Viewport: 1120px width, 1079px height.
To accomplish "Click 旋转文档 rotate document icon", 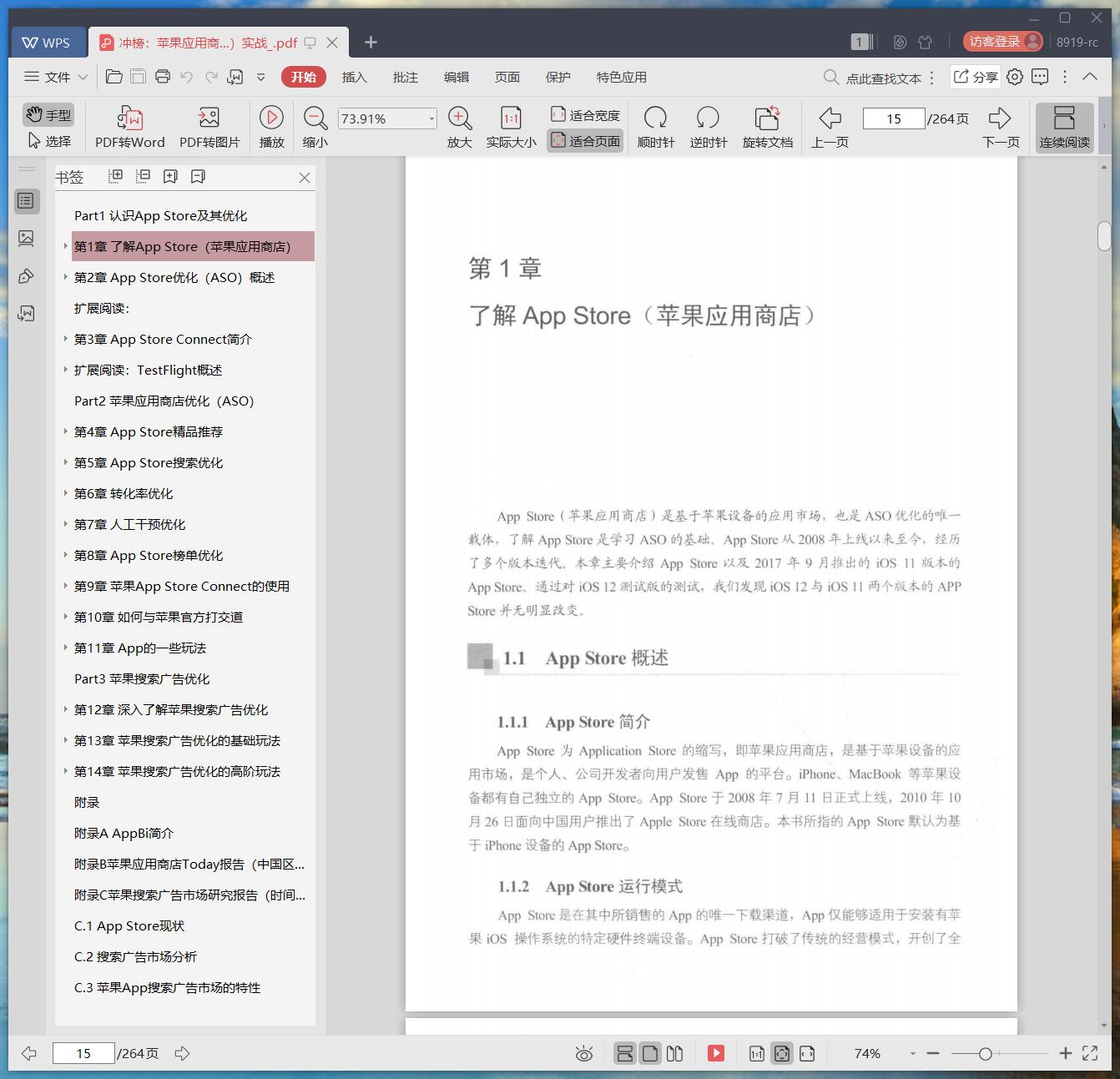I will [767, 127].
